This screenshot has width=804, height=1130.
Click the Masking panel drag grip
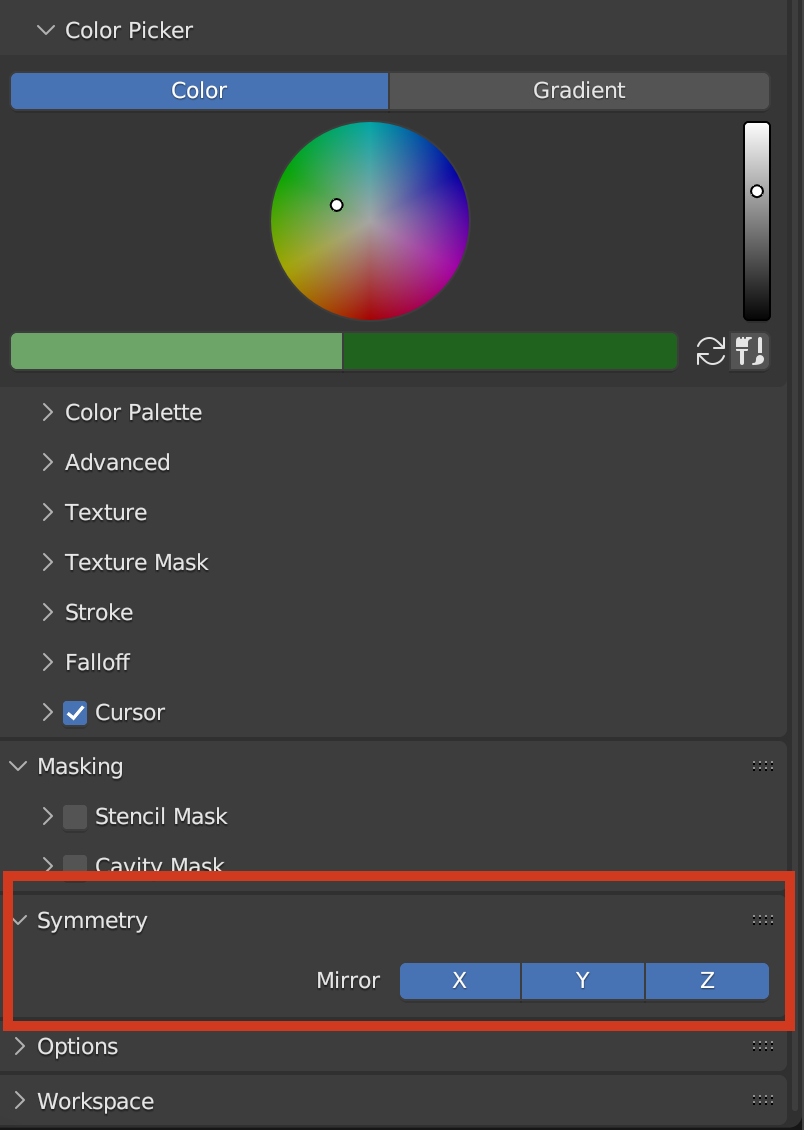(762, 766)
